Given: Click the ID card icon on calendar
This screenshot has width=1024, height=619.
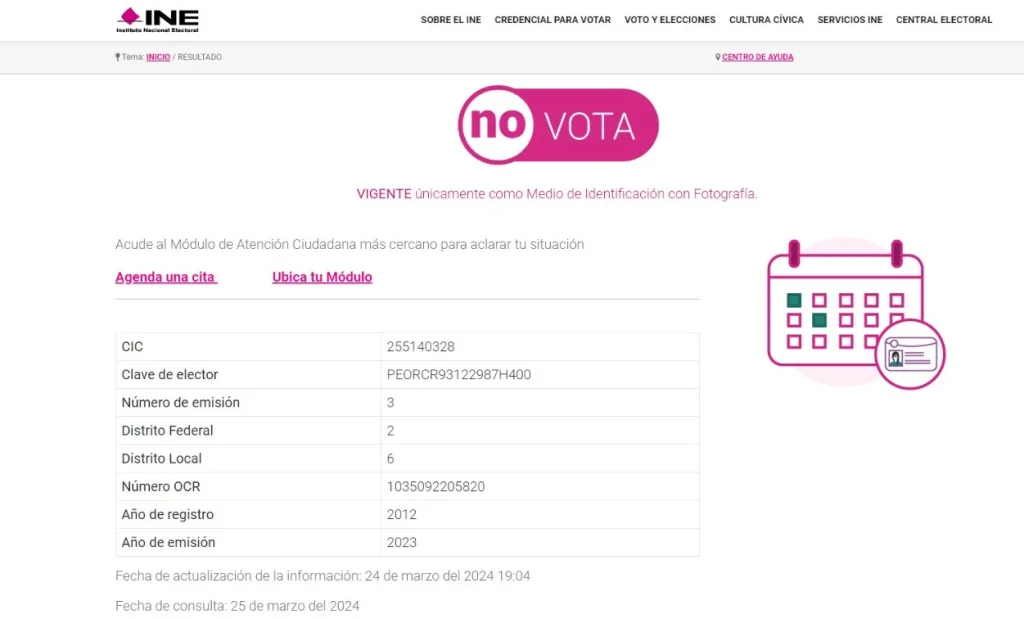Looking at the screenshot, I should pyautogui.click(x=914, y=354).
